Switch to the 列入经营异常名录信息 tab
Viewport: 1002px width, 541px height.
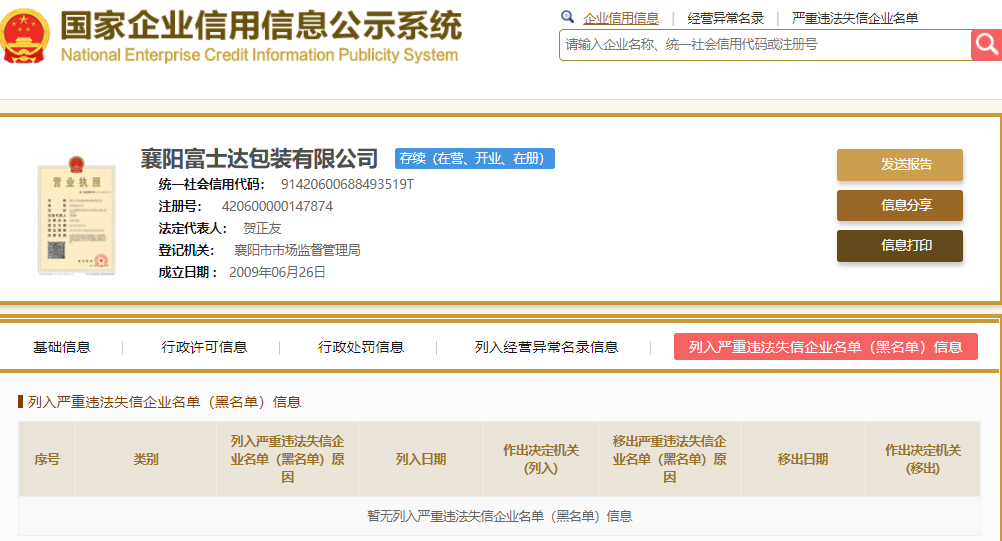click(x=546, y=347)
